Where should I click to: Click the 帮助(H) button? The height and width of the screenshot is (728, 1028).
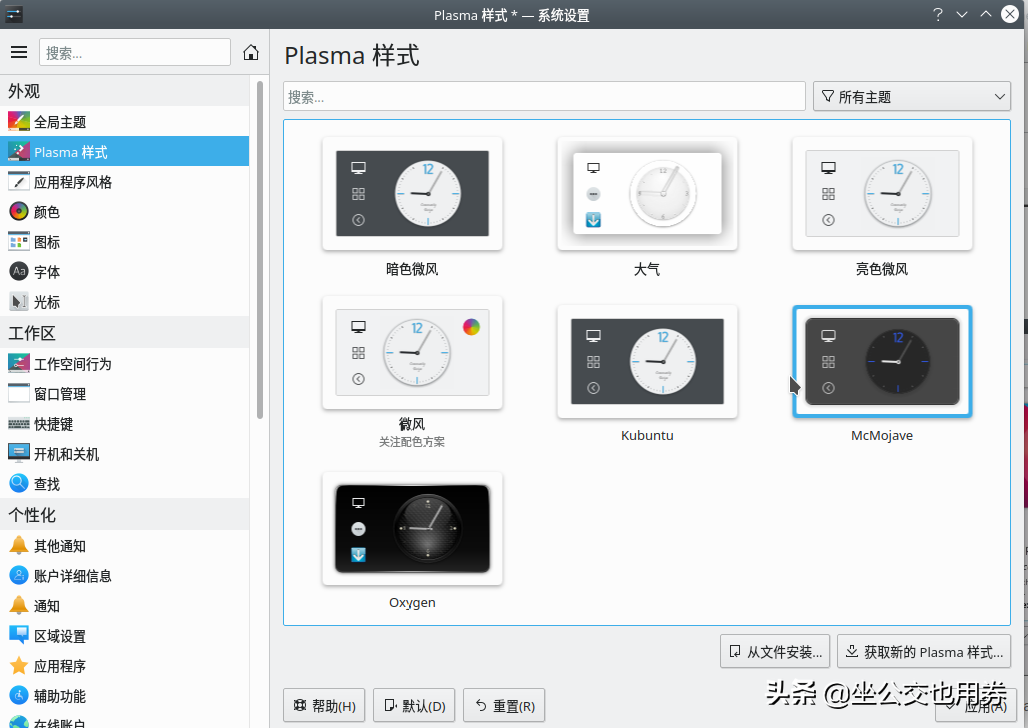click(324, 706)
